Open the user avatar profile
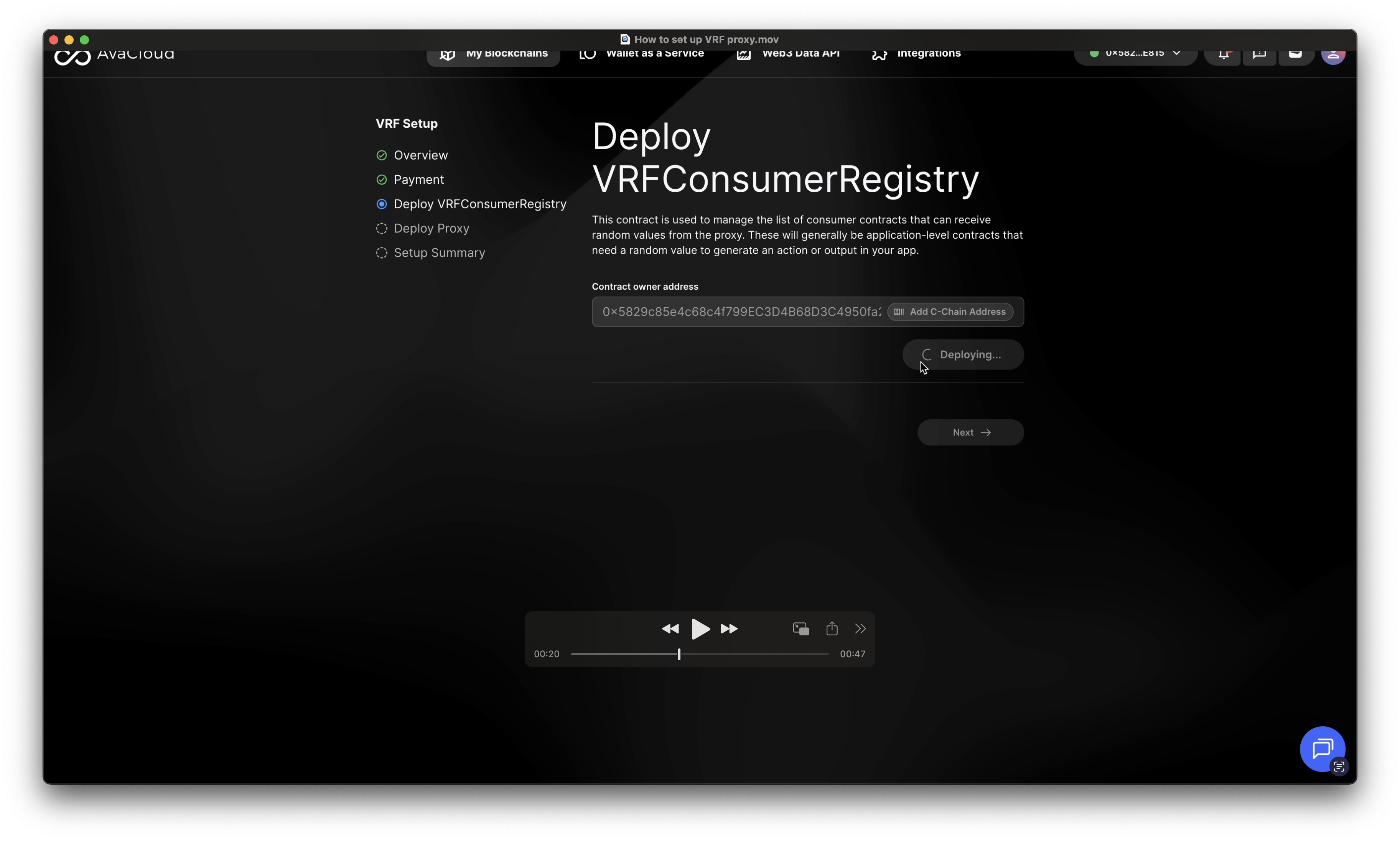Screen dimensions: 1400x841 tap(1332, 56)
